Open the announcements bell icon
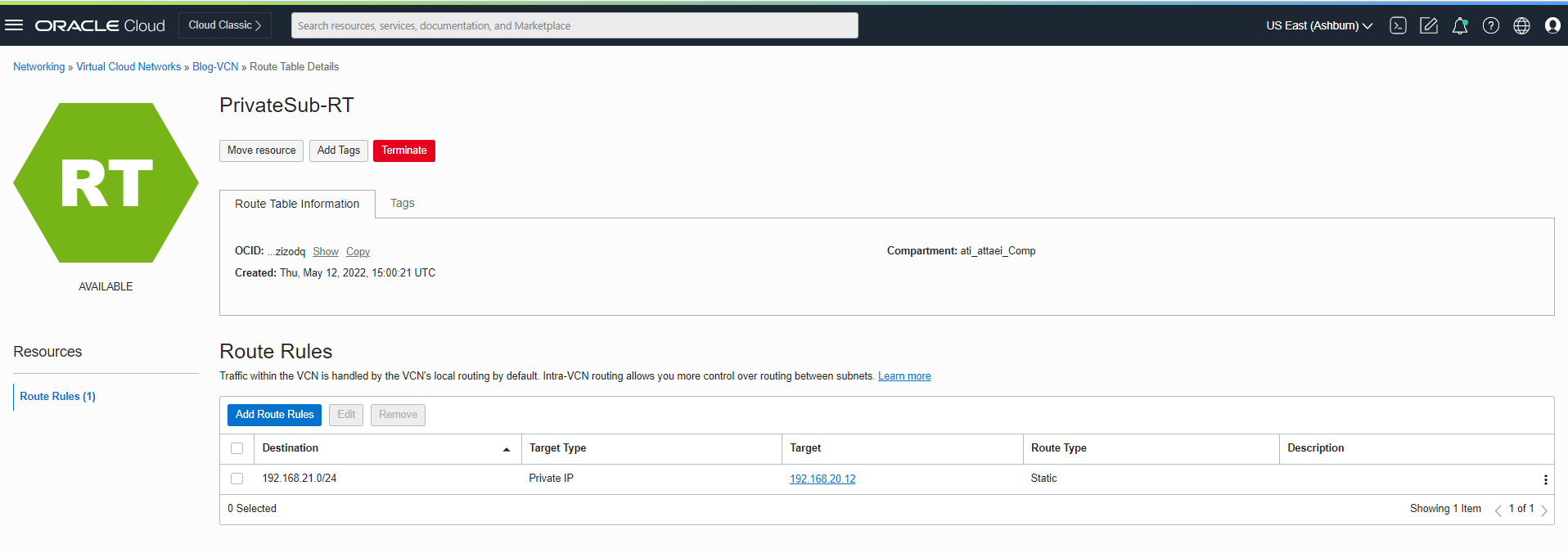This screenshot has height=553, width=1568. pyautogui.click(x=1460, y=25)
